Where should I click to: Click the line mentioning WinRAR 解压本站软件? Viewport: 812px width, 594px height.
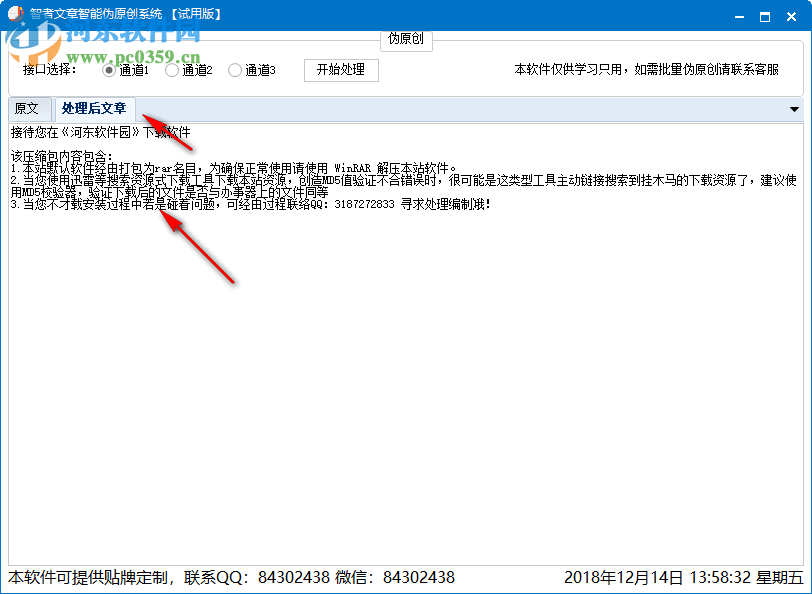234,168
